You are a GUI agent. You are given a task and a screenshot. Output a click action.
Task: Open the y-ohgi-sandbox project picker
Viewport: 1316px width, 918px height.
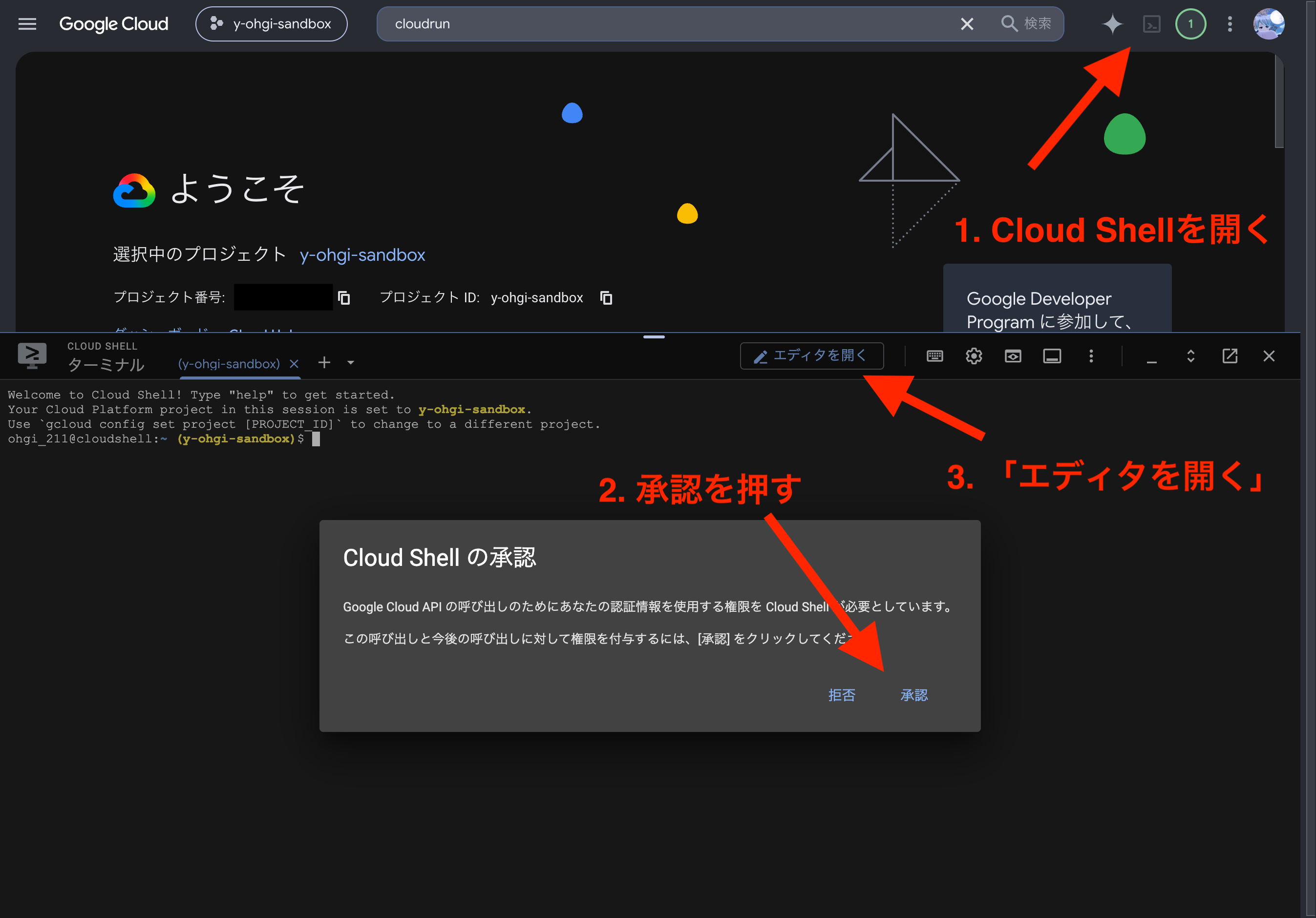[271, 24]
